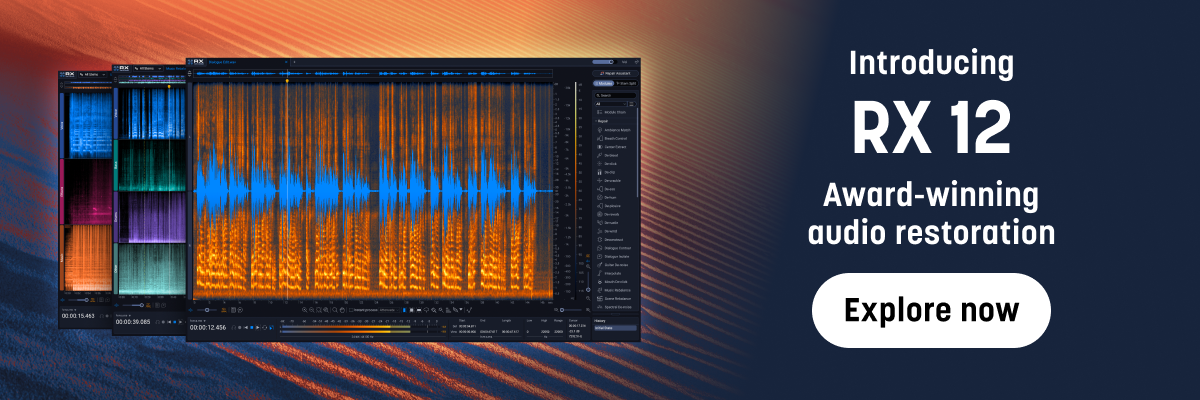This screenshot has height=400, width=1200.
Task: Open the Deconstruct module
Action: pos(611,239)
